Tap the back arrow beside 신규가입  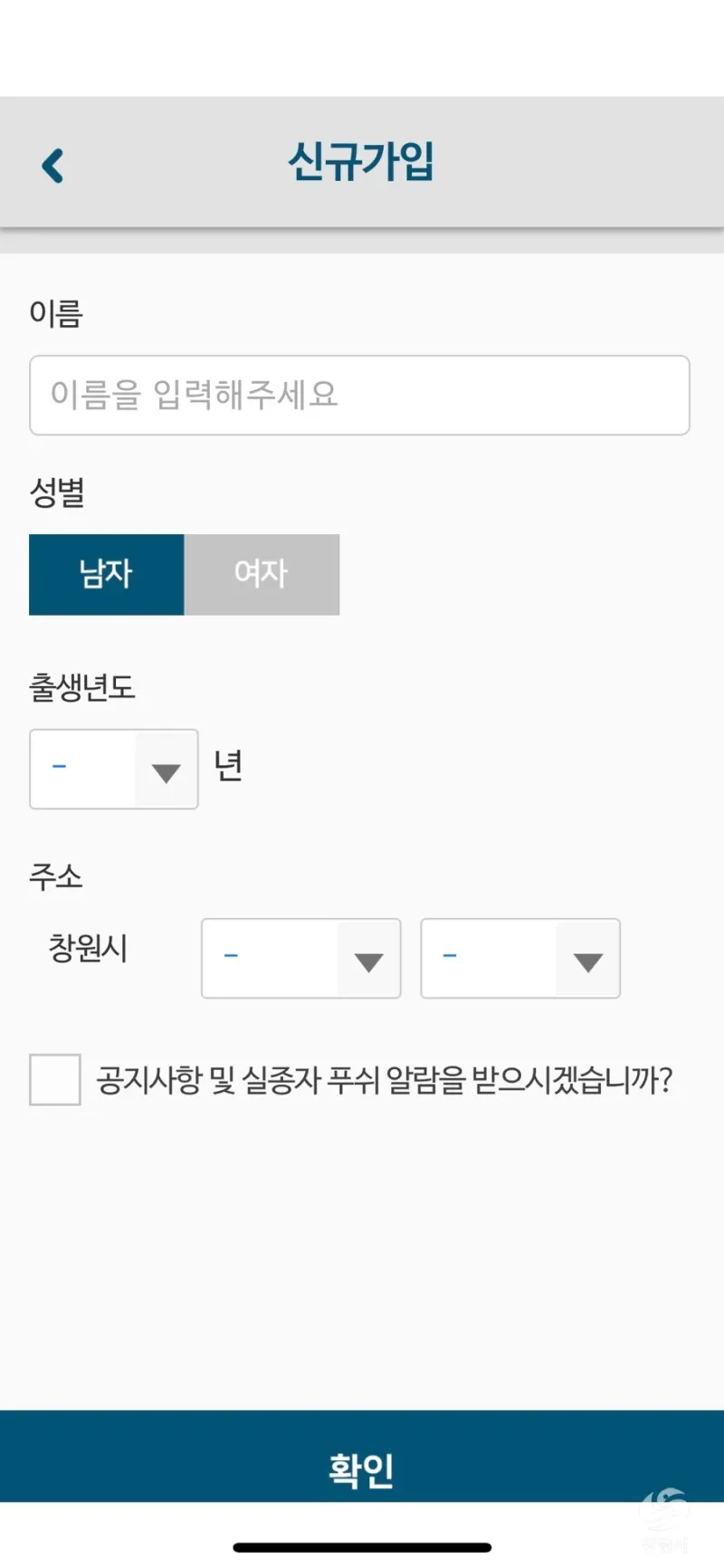tap(53, 166)
